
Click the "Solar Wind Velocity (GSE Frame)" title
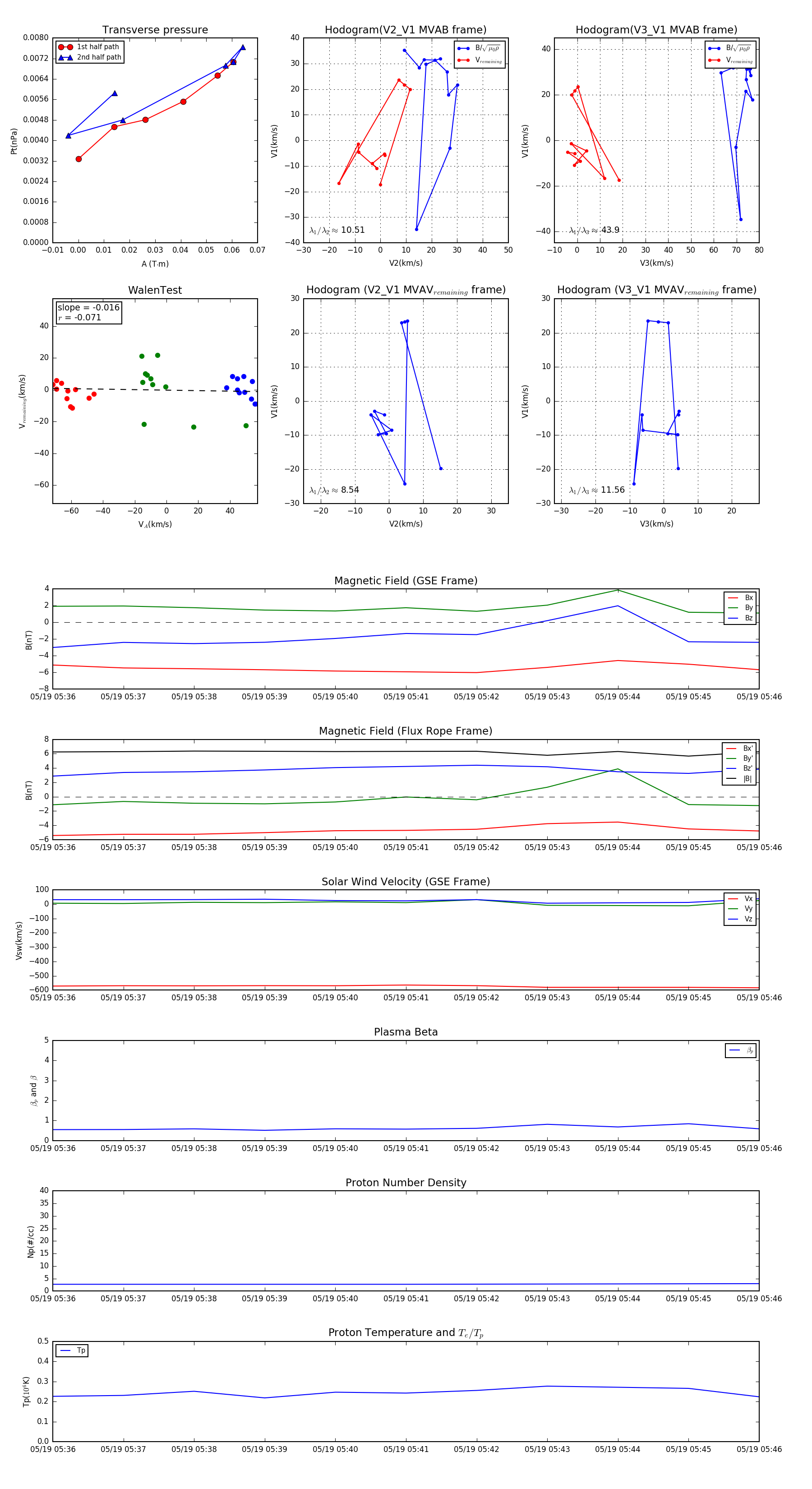point(406,882)
